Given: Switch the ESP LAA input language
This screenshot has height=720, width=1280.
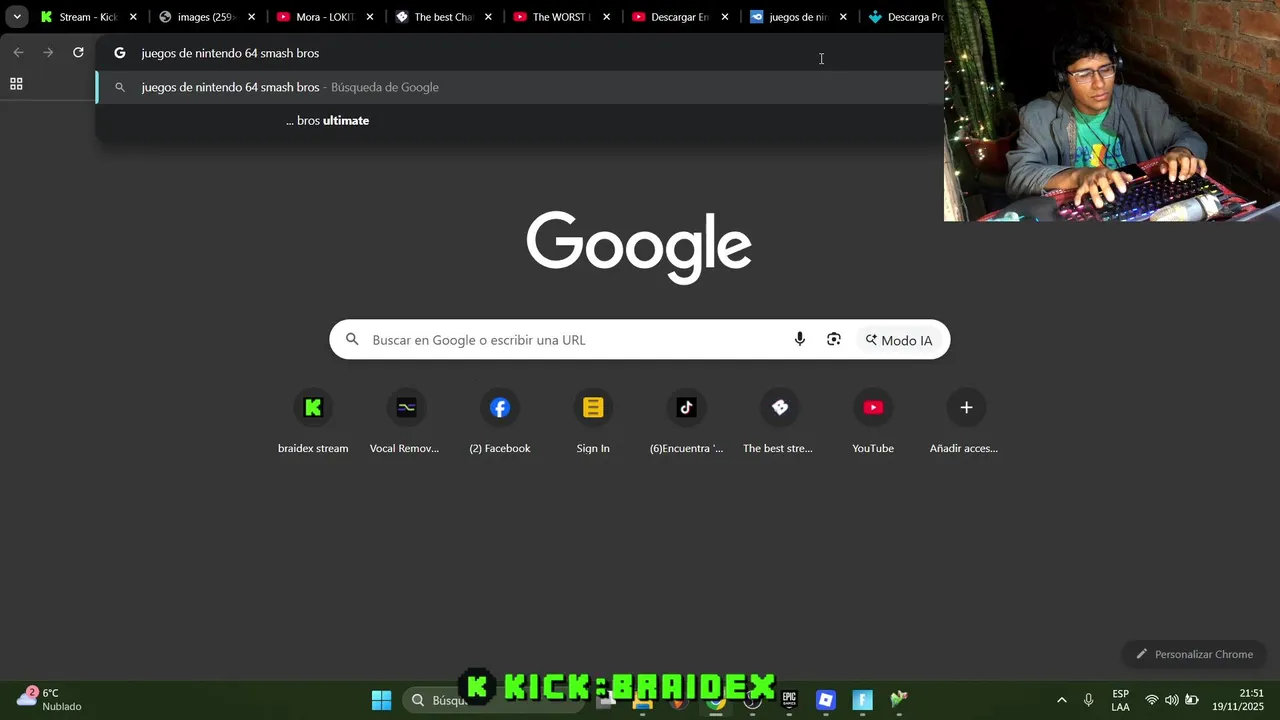Looking at the screenshot, I should click(x=1120, y=700).
